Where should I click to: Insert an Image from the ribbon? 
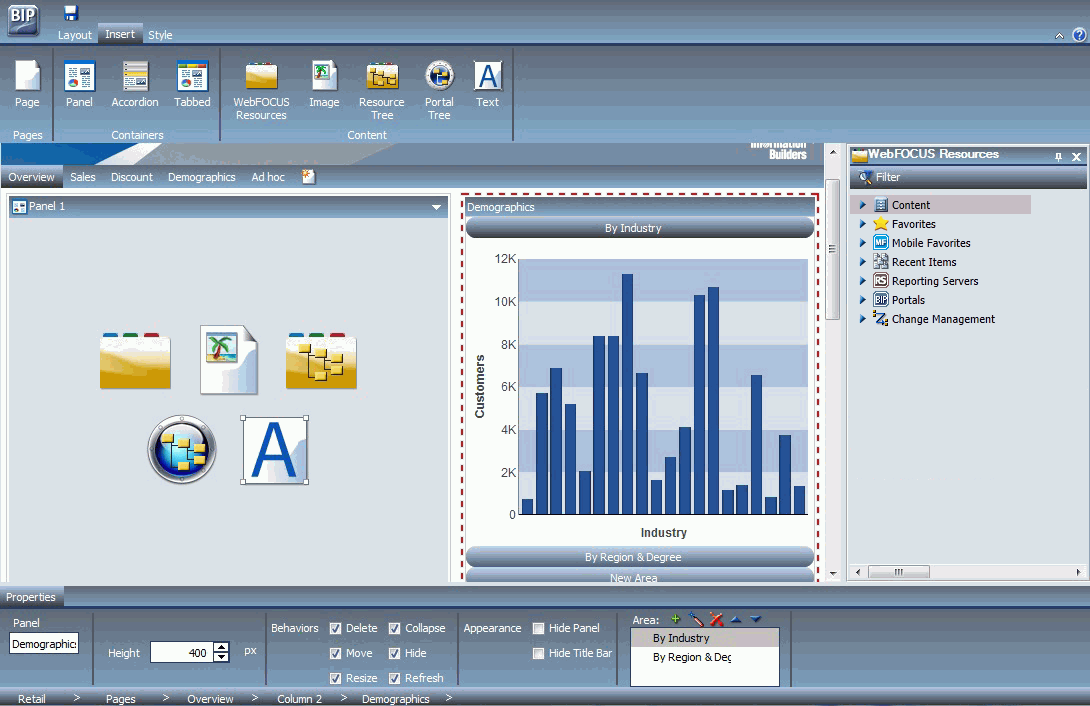click(324, 84)
